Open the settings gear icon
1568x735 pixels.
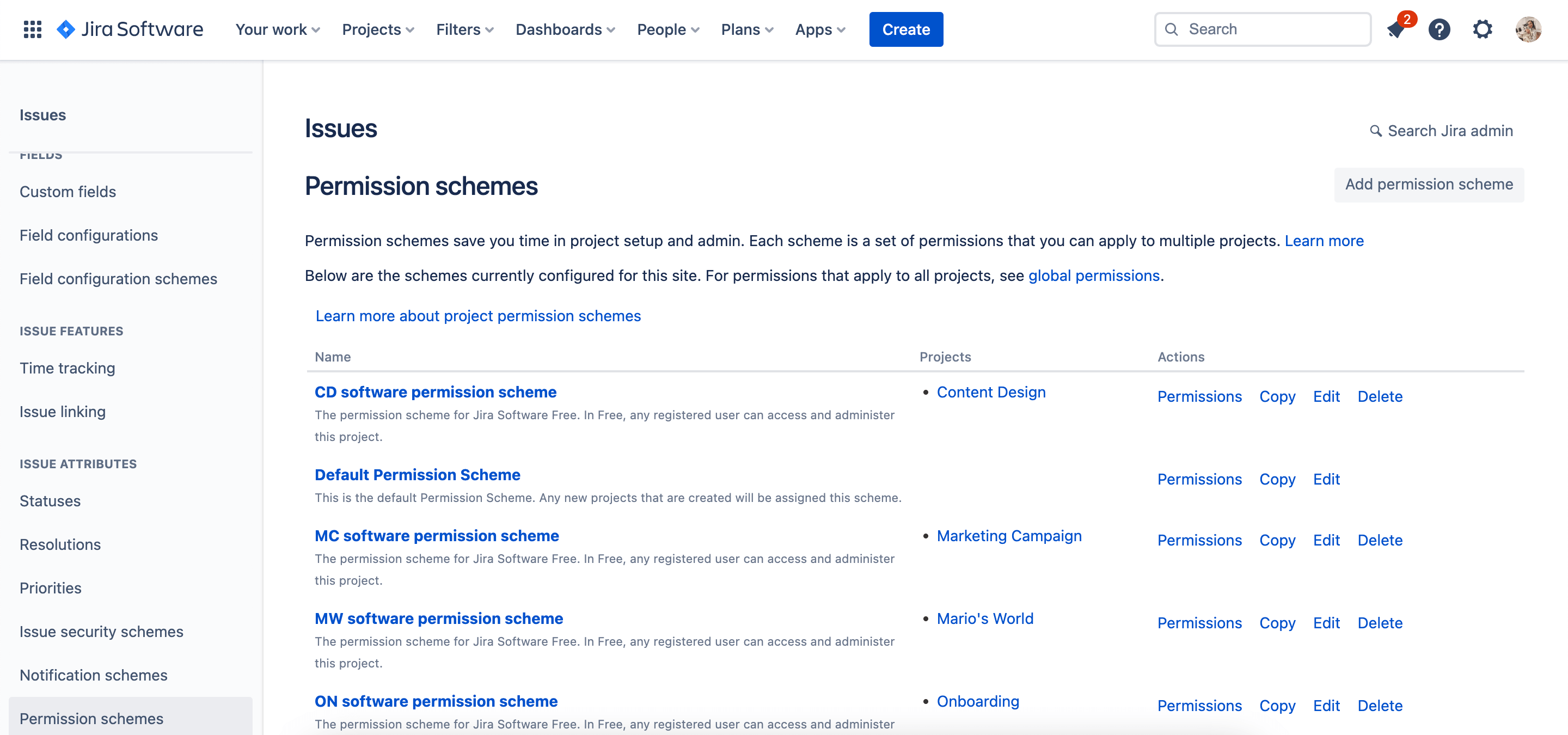tap(1484, 29)
